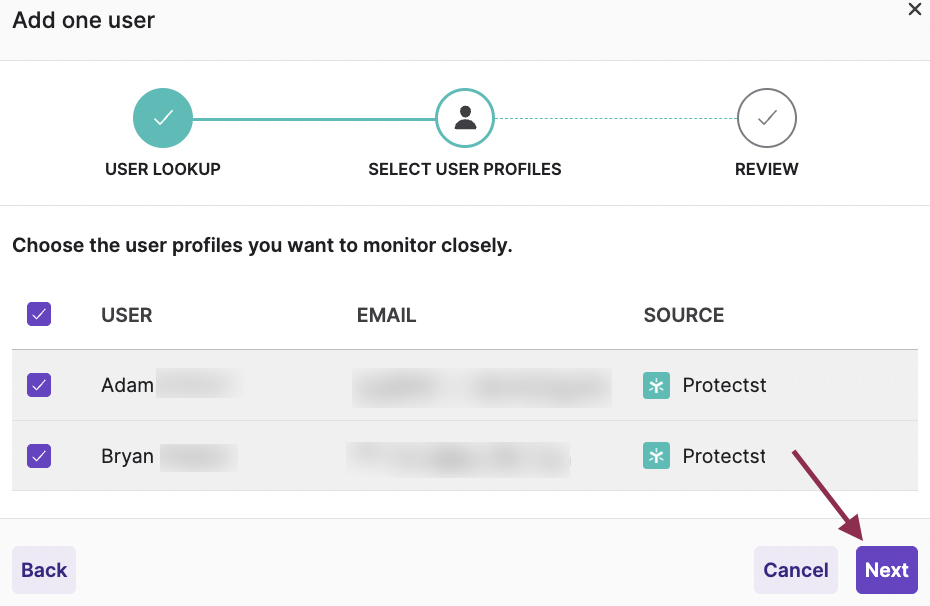Screen dimensions: 930x606
Task: Click the User Lookup completed step icon
Action: [x=163, y=118]
